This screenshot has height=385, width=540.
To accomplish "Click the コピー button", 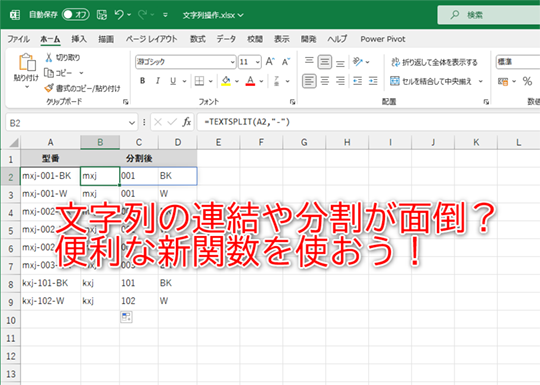I will point(59,73).
